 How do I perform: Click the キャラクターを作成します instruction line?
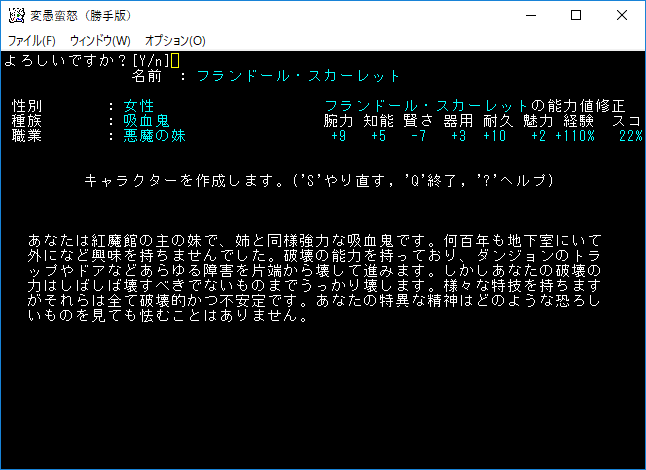pyautogui.click(x=318, y=181)
